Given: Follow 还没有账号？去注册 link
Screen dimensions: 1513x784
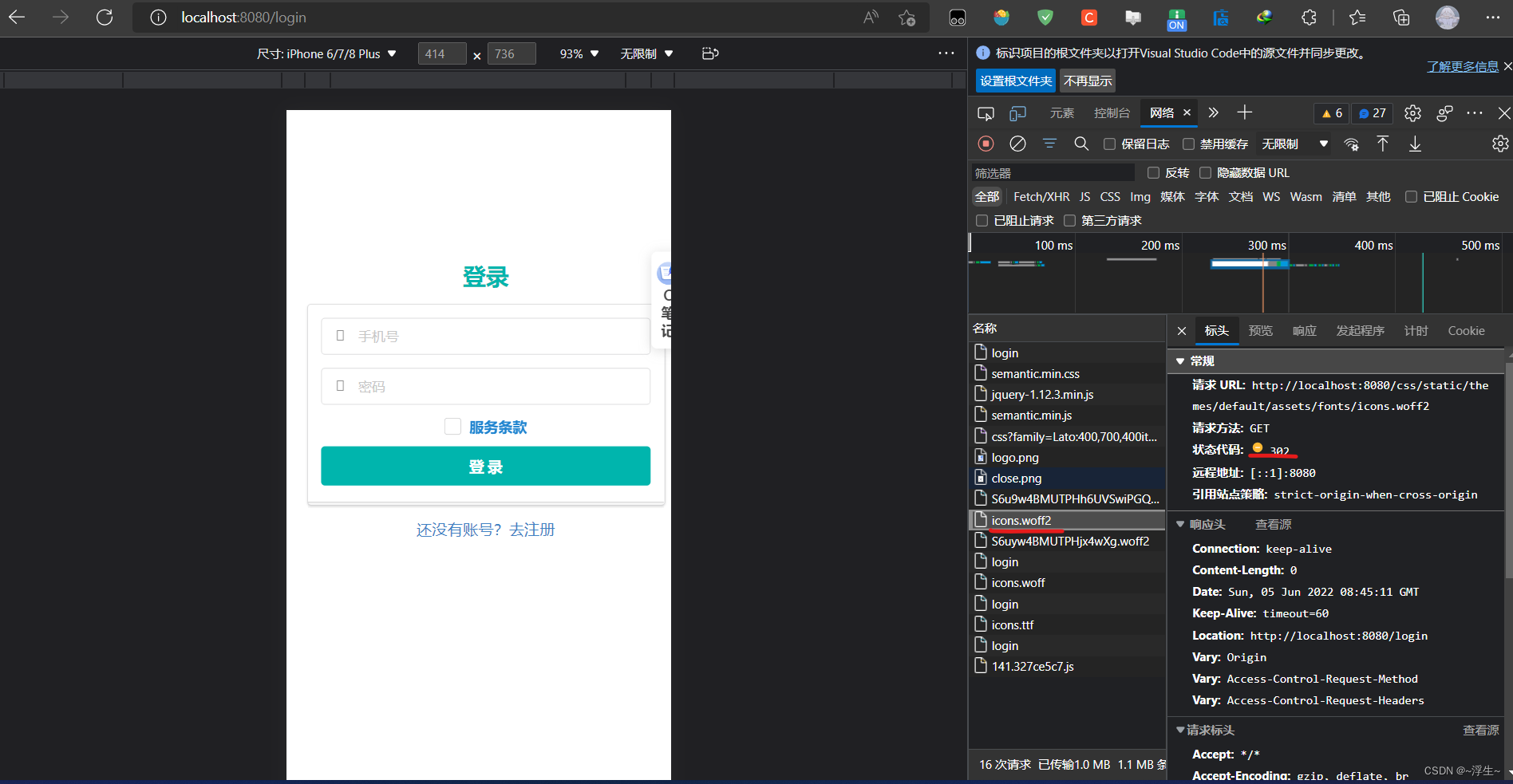Looking at the screenshot, I should tap(485, 530).
